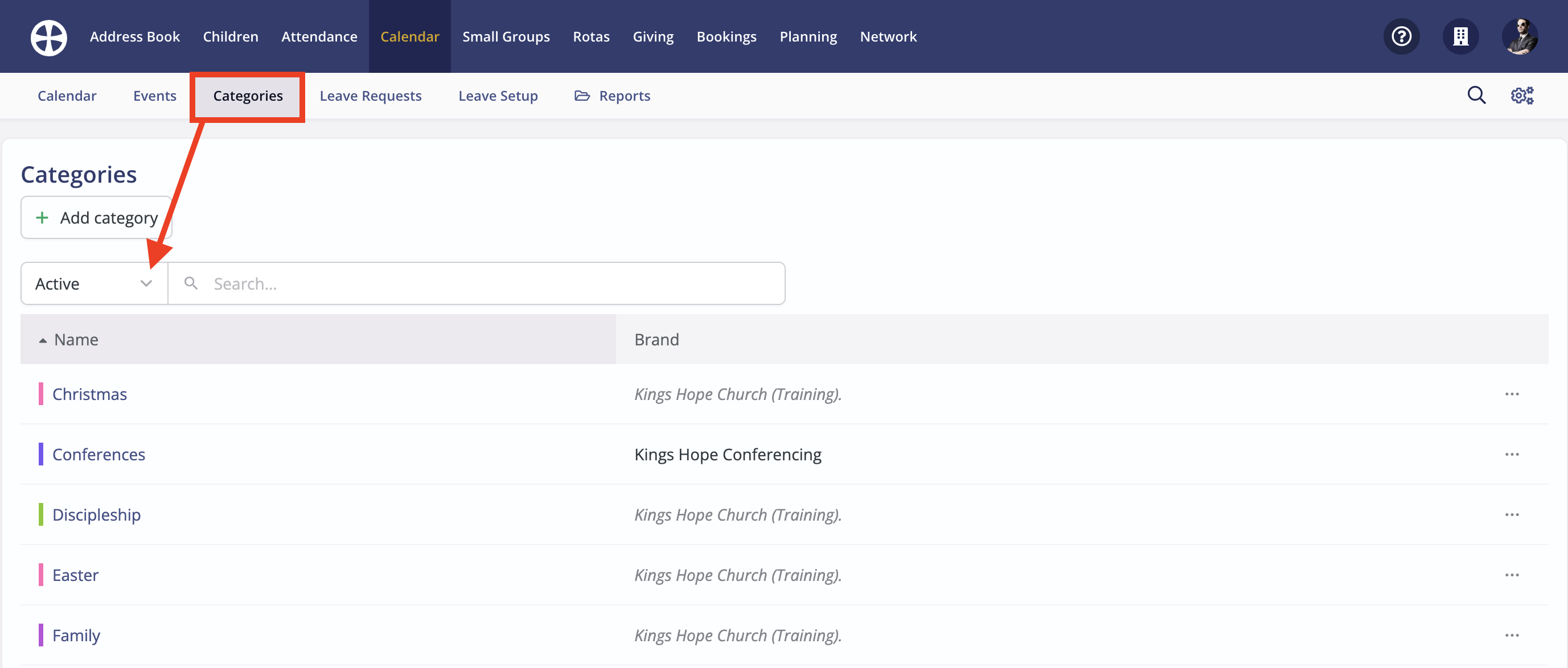Open the Discipleship category link

coord(96,515)
